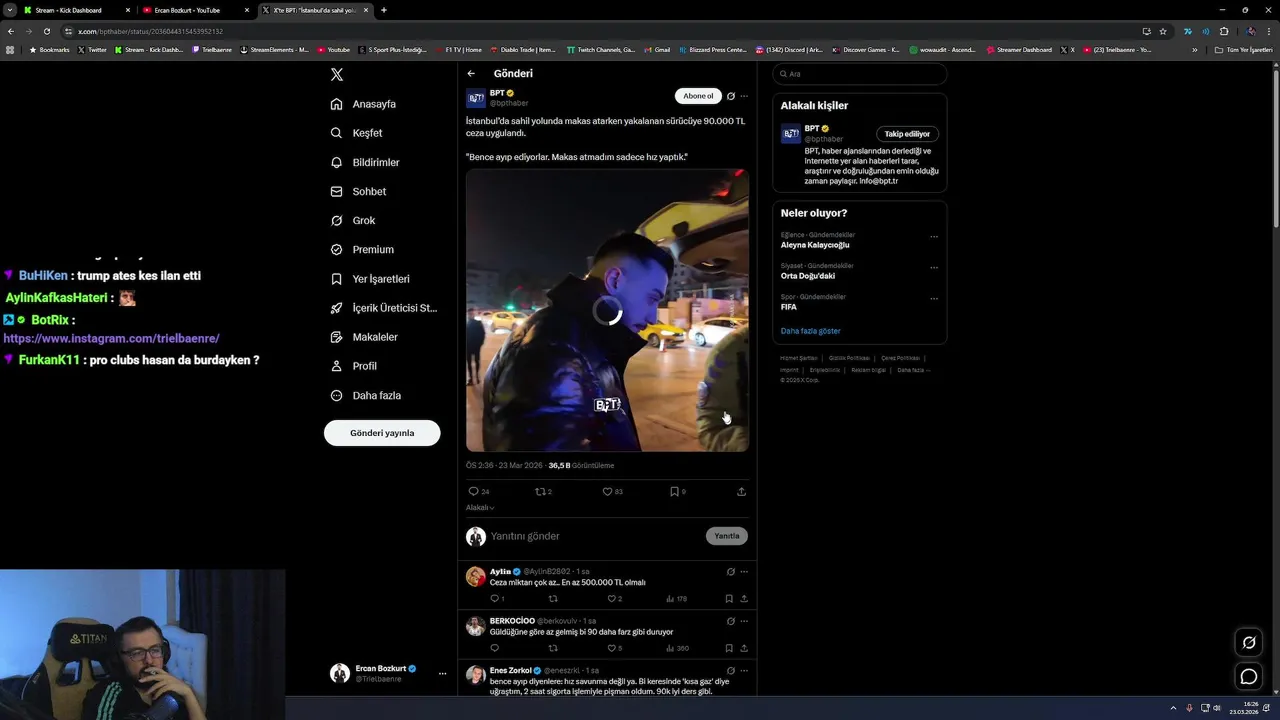Click the browser address bar
1280x720 pixels.
coord(600,31)
